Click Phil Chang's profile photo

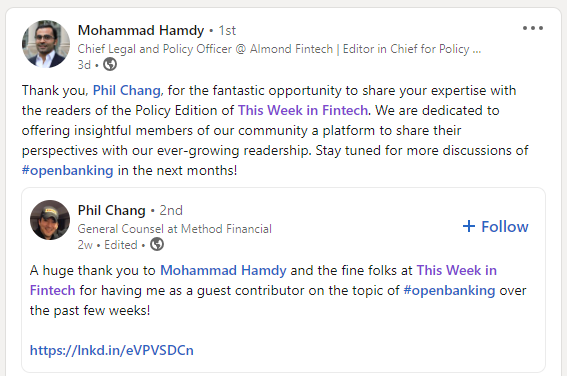click(50, 220)
